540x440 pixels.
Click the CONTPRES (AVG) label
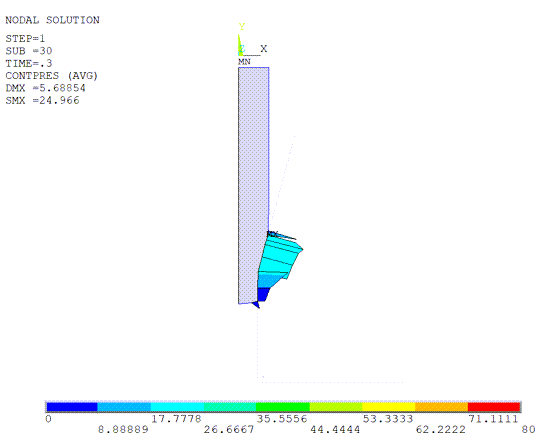[52, 76]
